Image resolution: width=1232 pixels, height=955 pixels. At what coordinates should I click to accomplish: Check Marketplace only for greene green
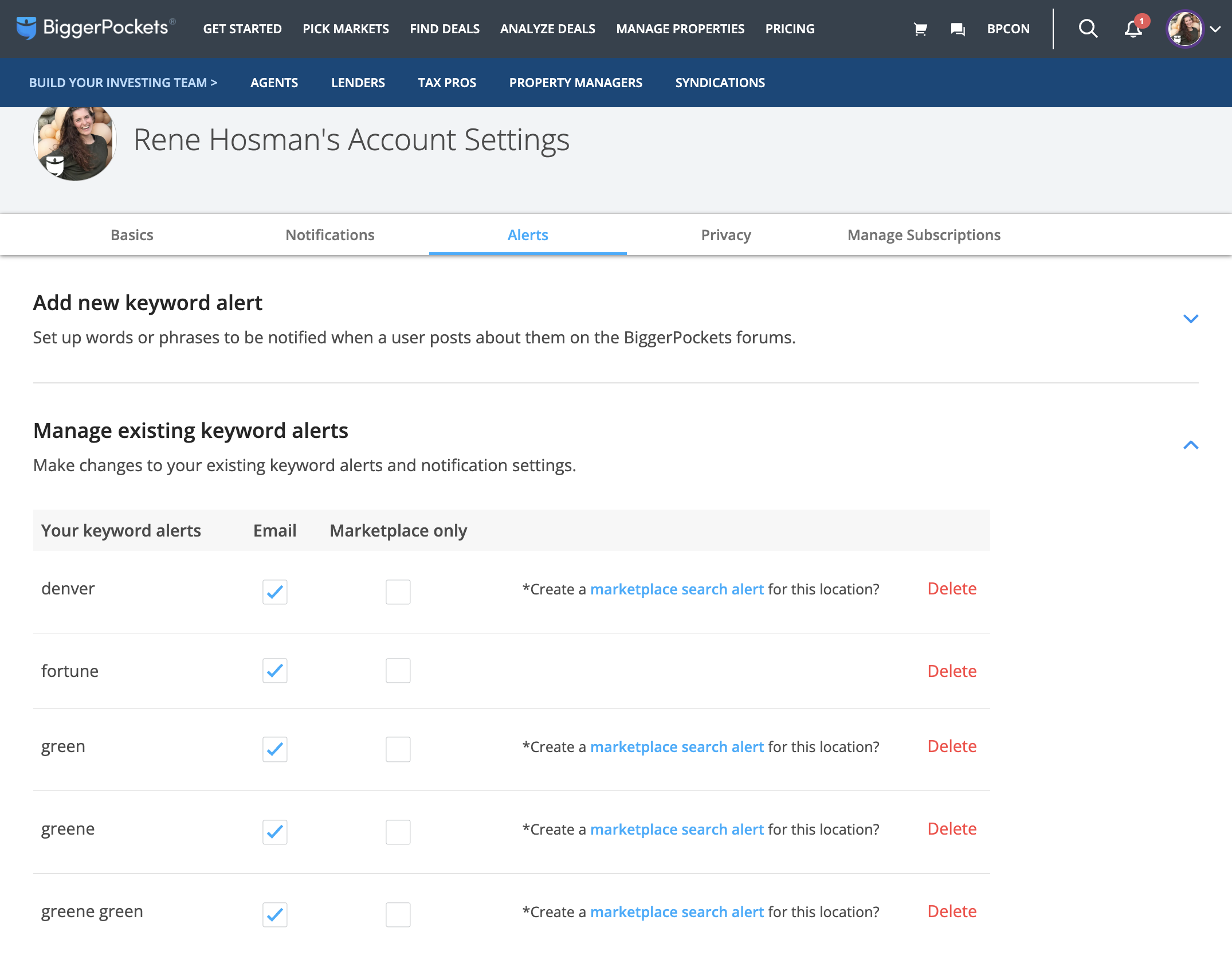point(398,914)
